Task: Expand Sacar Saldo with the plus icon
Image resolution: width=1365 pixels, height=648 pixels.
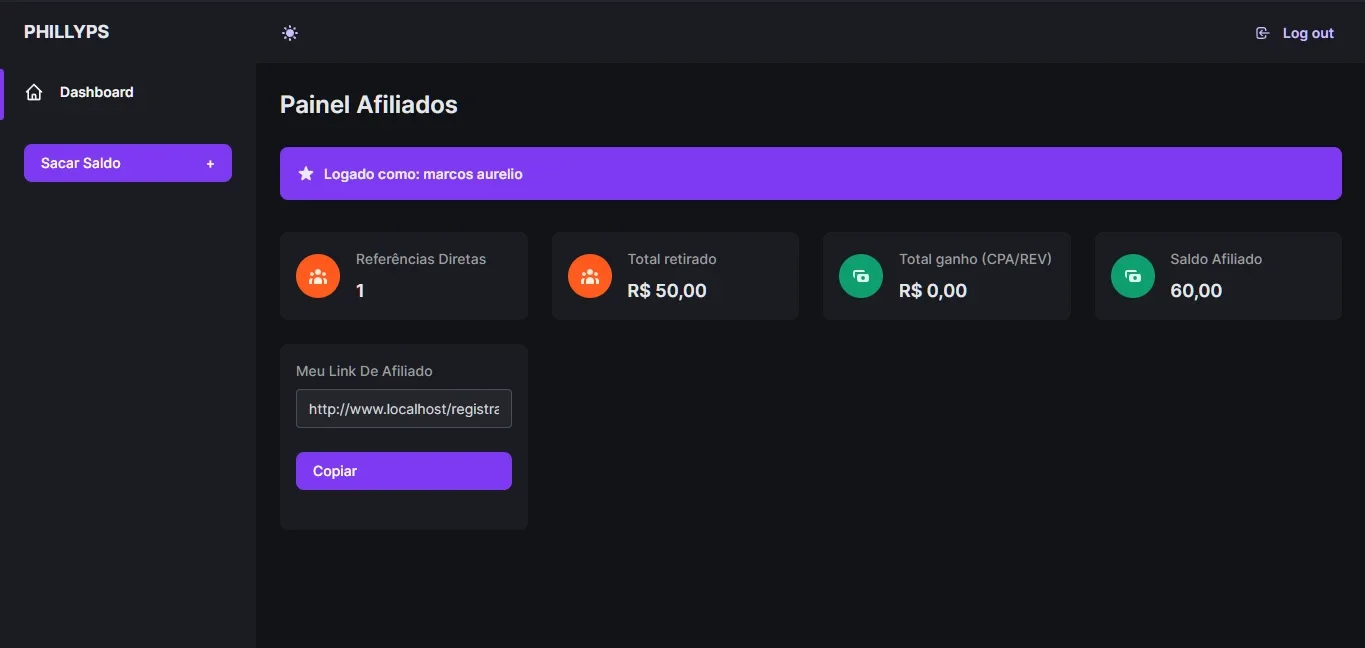Action: [210, 163]
